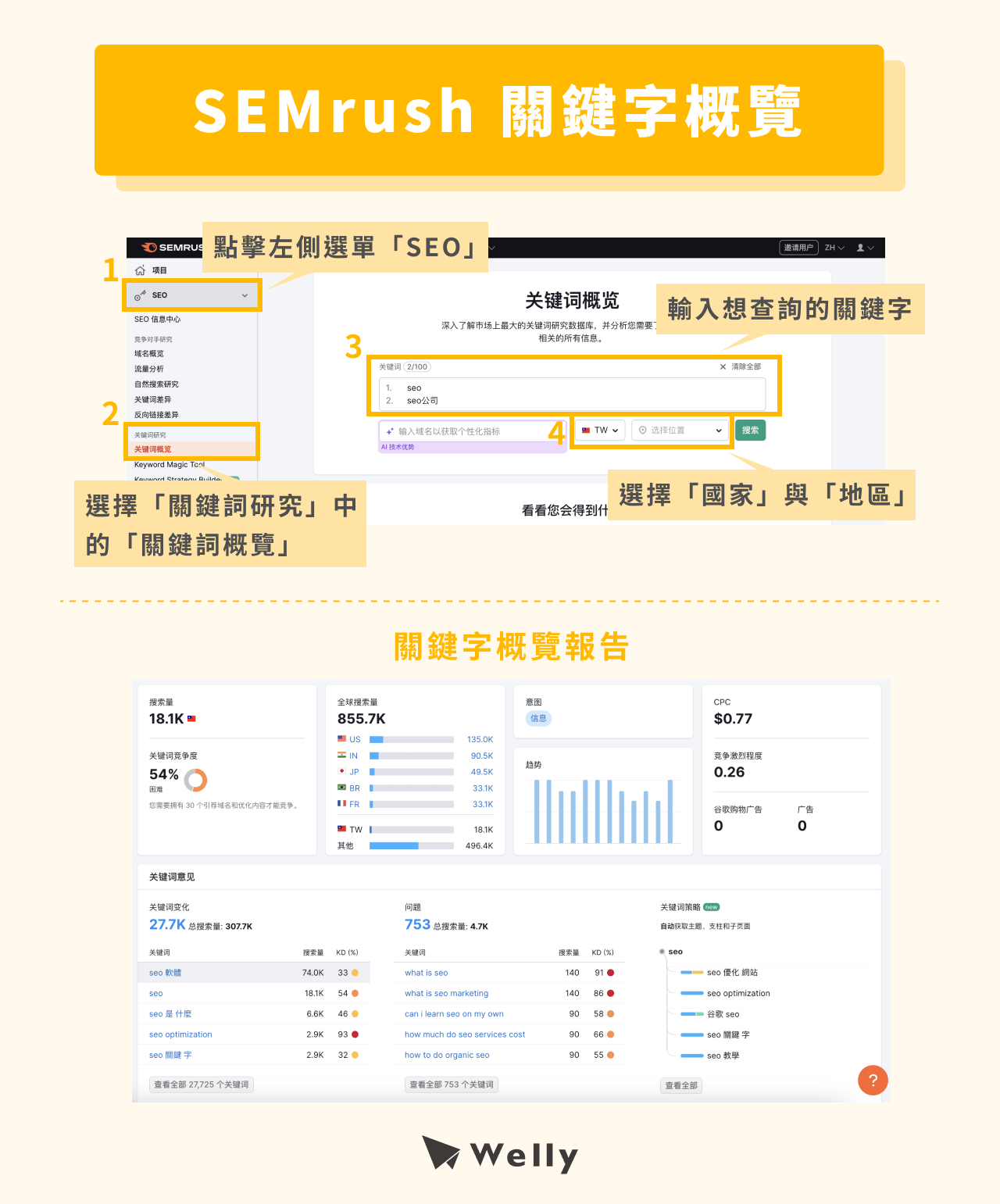Click the US search volume bar
The width and height of the screenshot is (1000, 1204).
412,739
